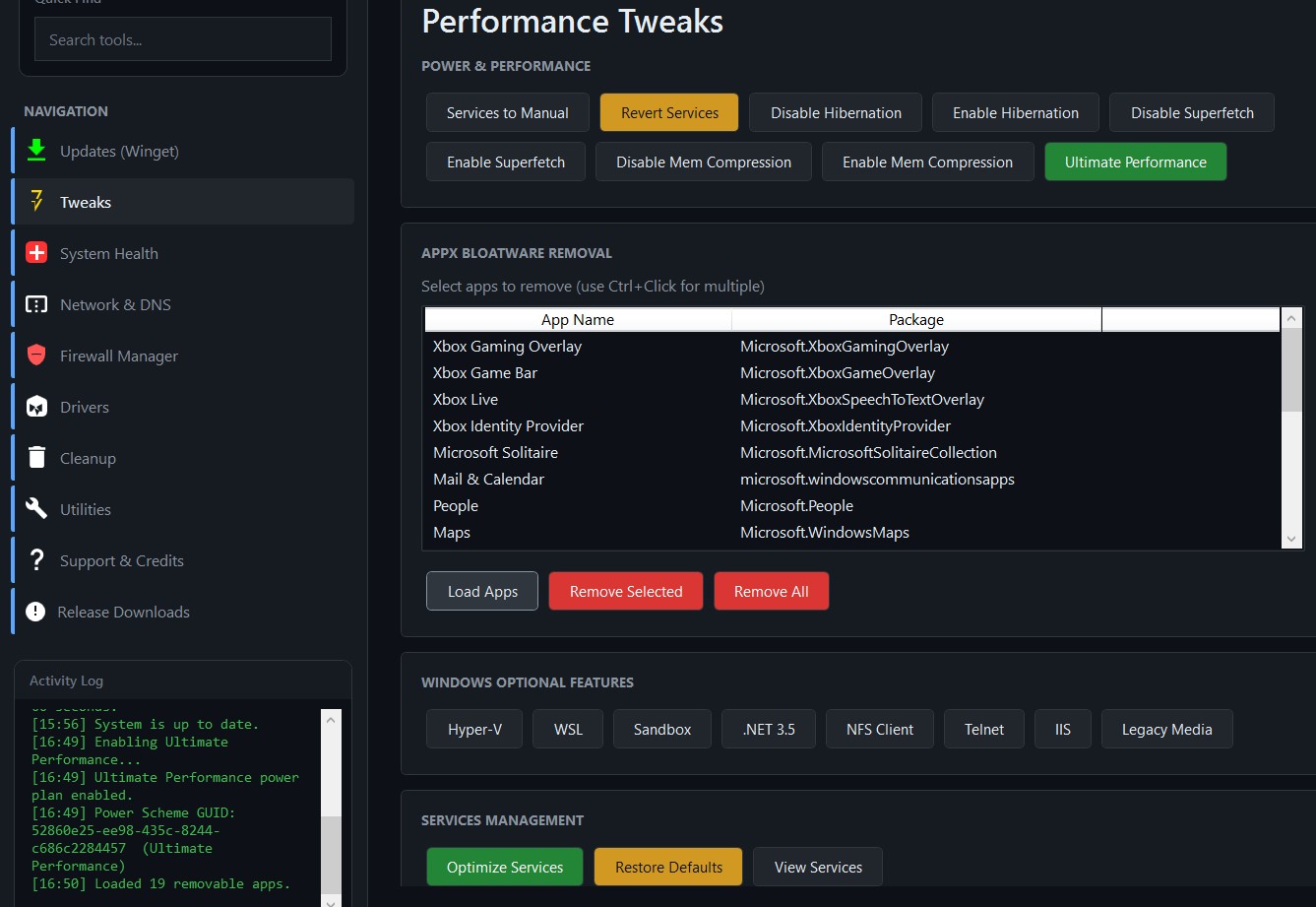Click the Utilities wrench icon

[35, 508]
